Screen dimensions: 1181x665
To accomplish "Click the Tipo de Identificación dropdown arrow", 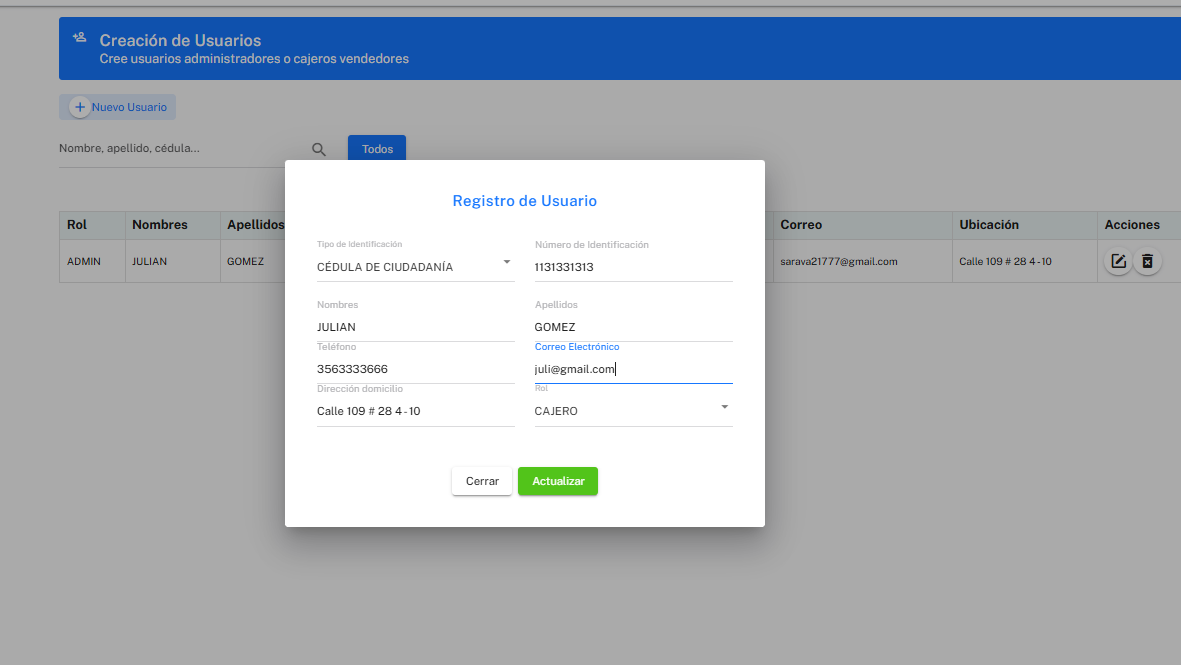I will [x=507, y=262].
